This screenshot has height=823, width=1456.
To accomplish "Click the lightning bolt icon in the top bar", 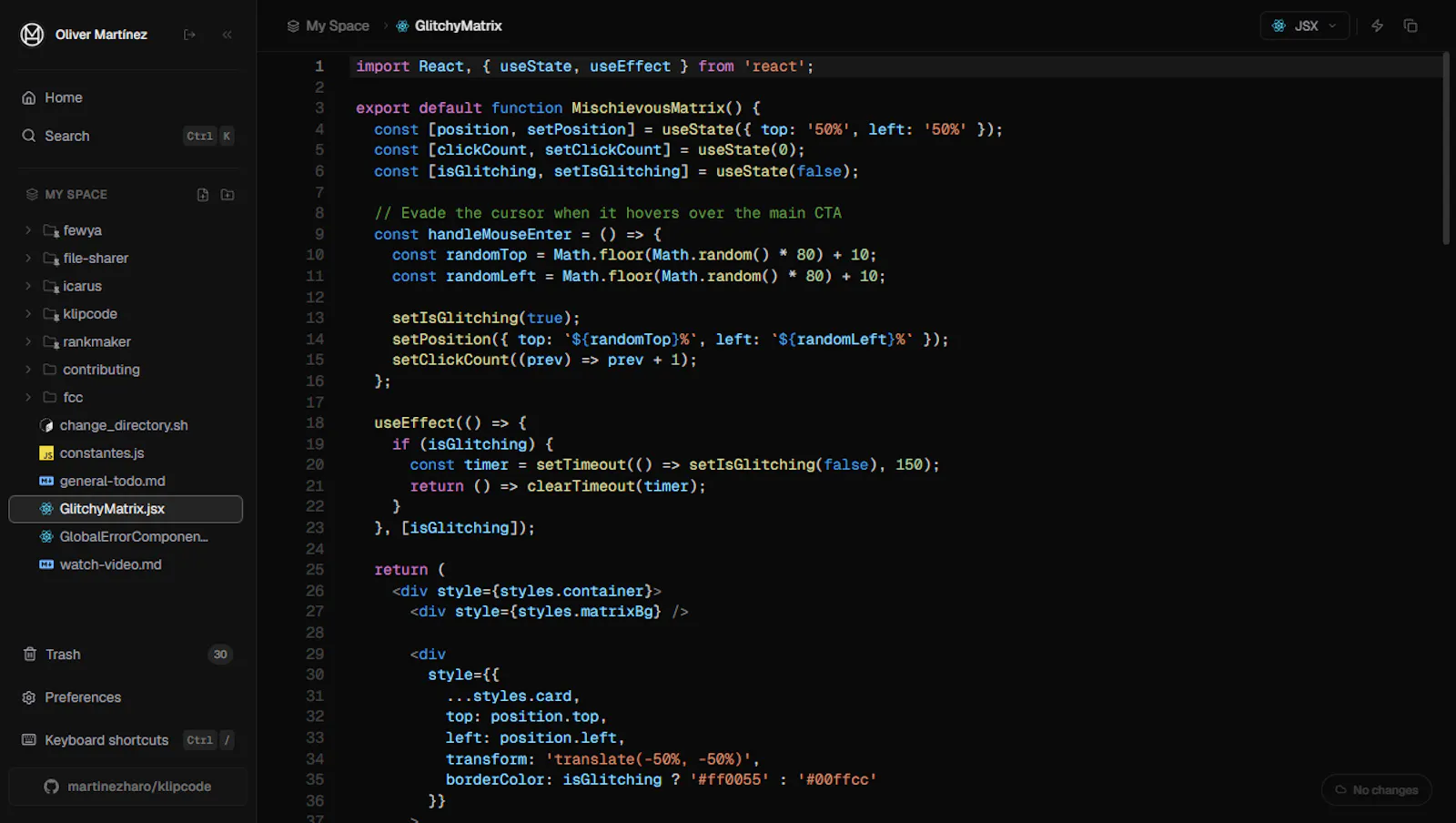I will [1377, 25].
